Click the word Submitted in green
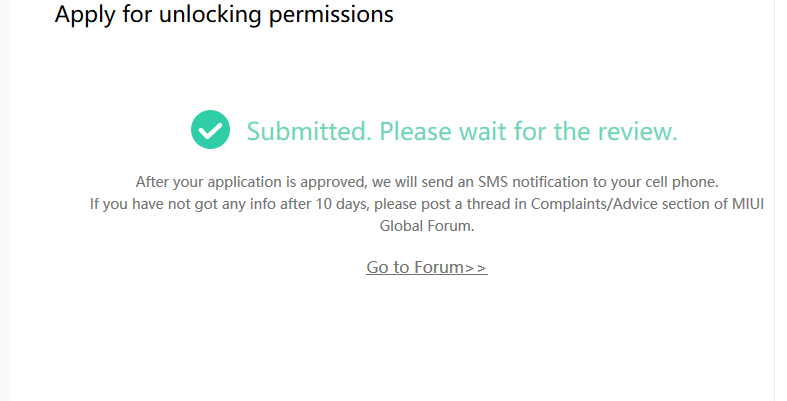 coord(308,131)
